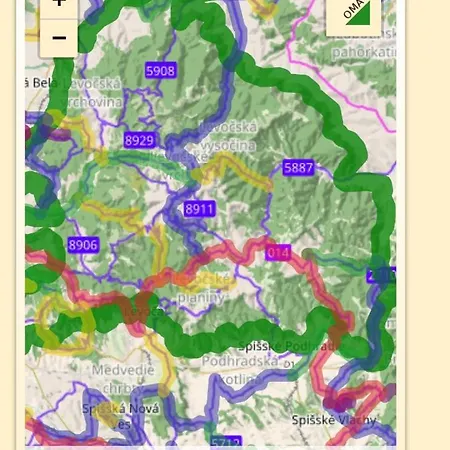This screenshot has height=450, width=450.
Task: Select the magenta route badge 014
Action: [x=278, y=253]
